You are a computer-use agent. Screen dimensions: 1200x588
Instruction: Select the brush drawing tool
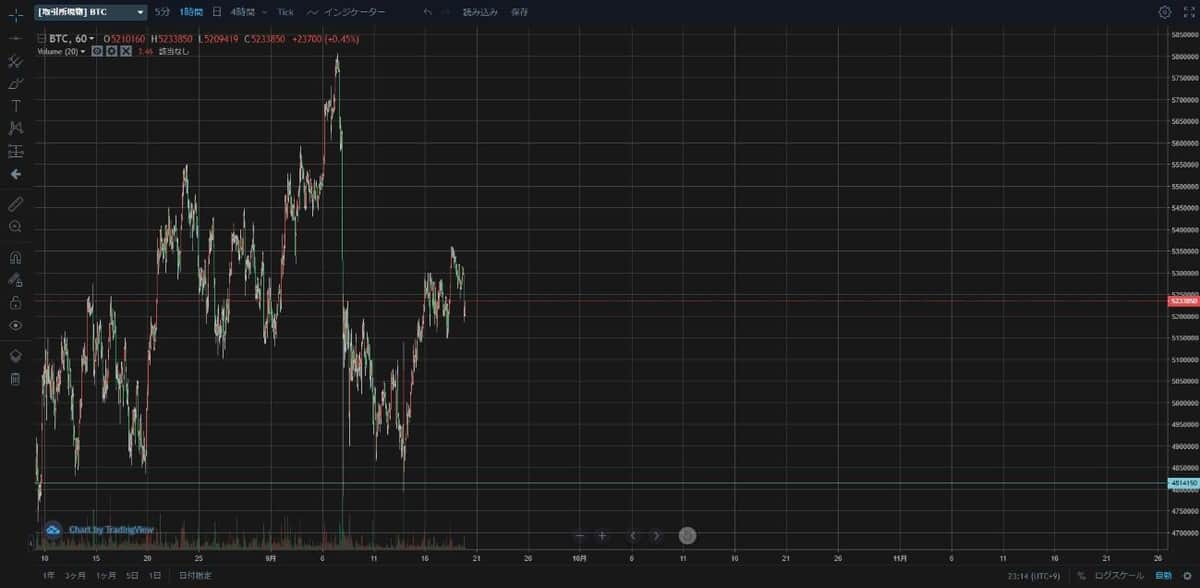[x=15, y=83]
